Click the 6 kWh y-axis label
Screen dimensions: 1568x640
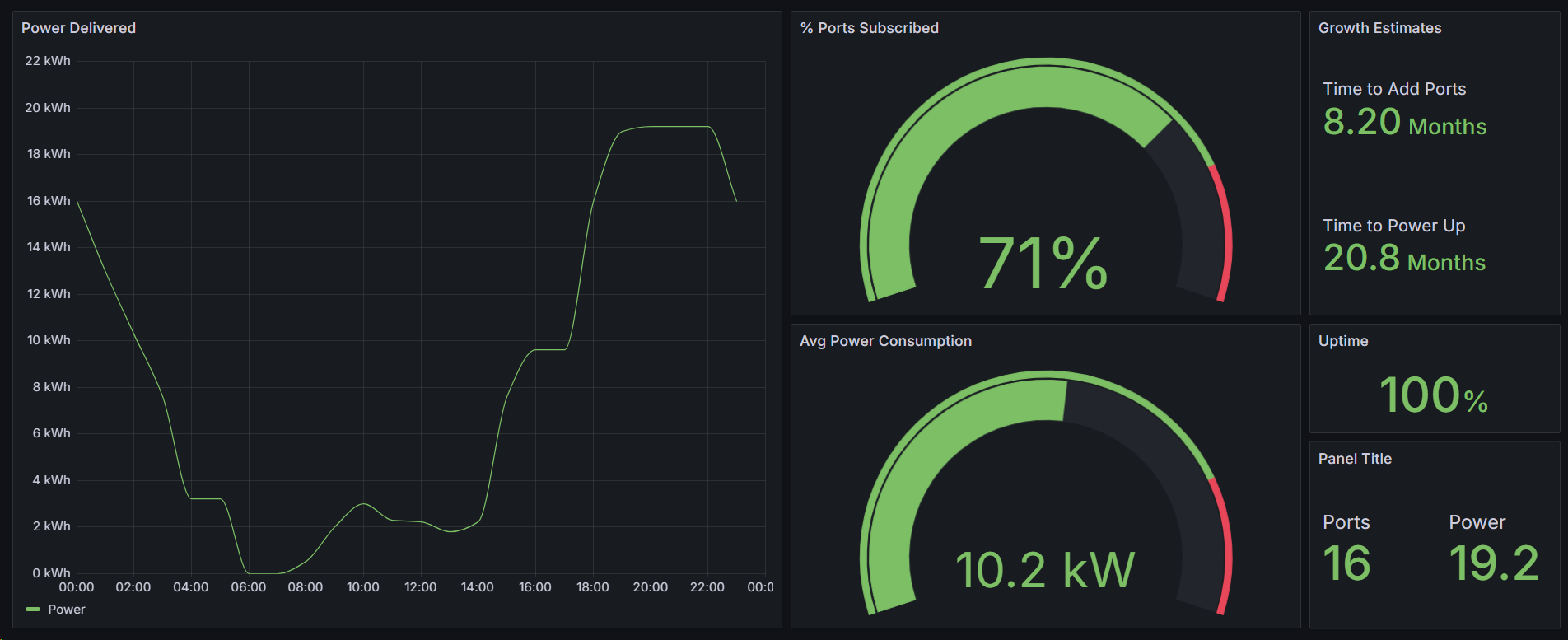click(52, 433)
